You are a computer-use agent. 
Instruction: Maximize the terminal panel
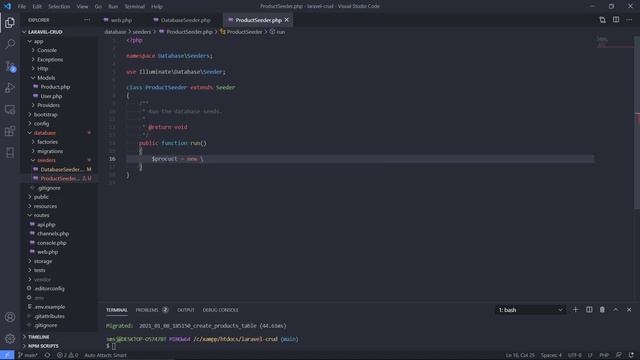pos(616,310)
